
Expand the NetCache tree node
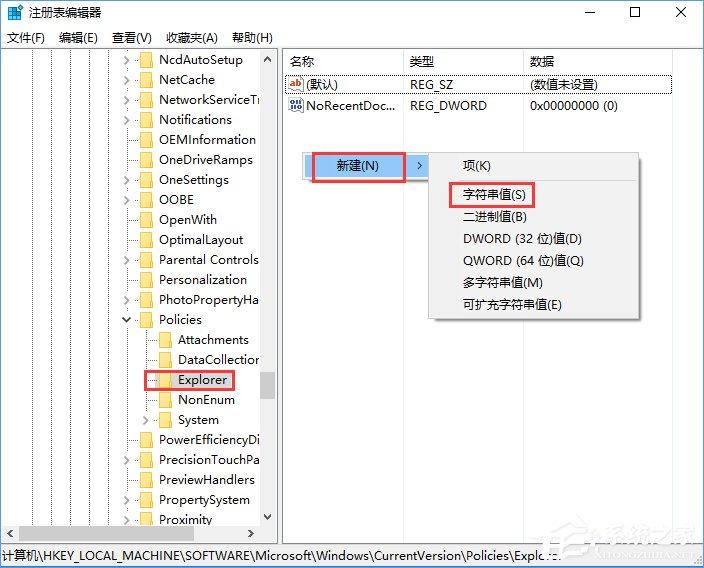[127, 80]
